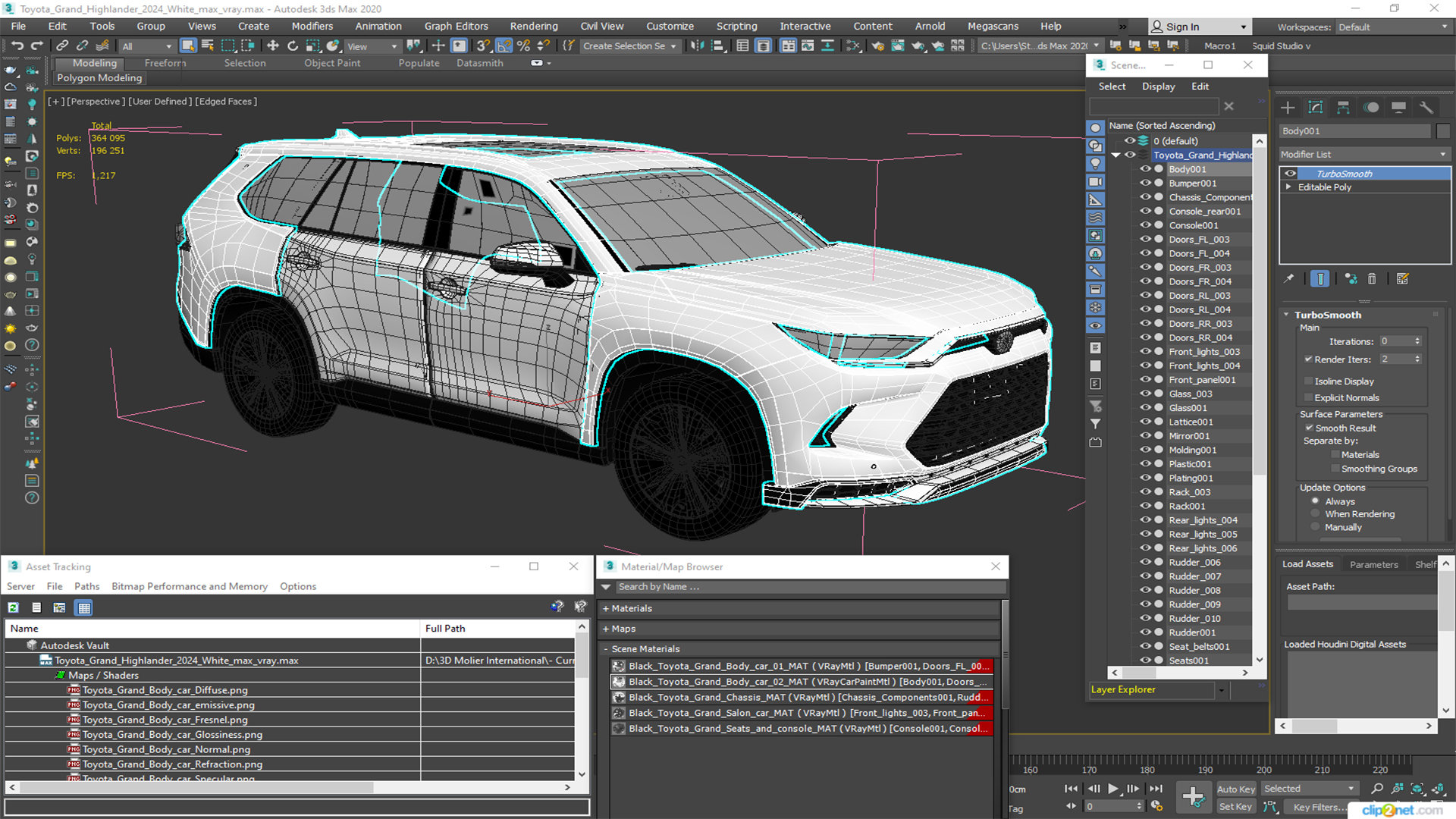
Task: Click the Auto Key button
Action: point(1236,789)
